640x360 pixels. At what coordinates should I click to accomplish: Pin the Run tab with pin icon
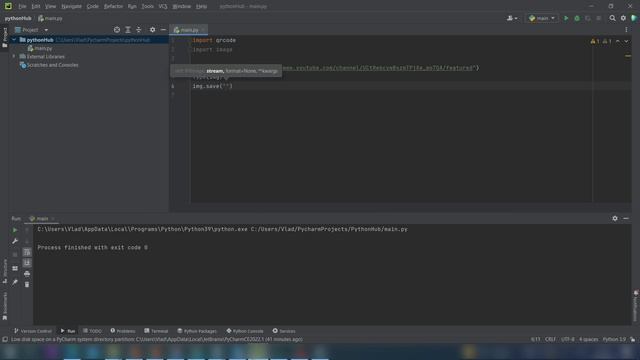15,282
